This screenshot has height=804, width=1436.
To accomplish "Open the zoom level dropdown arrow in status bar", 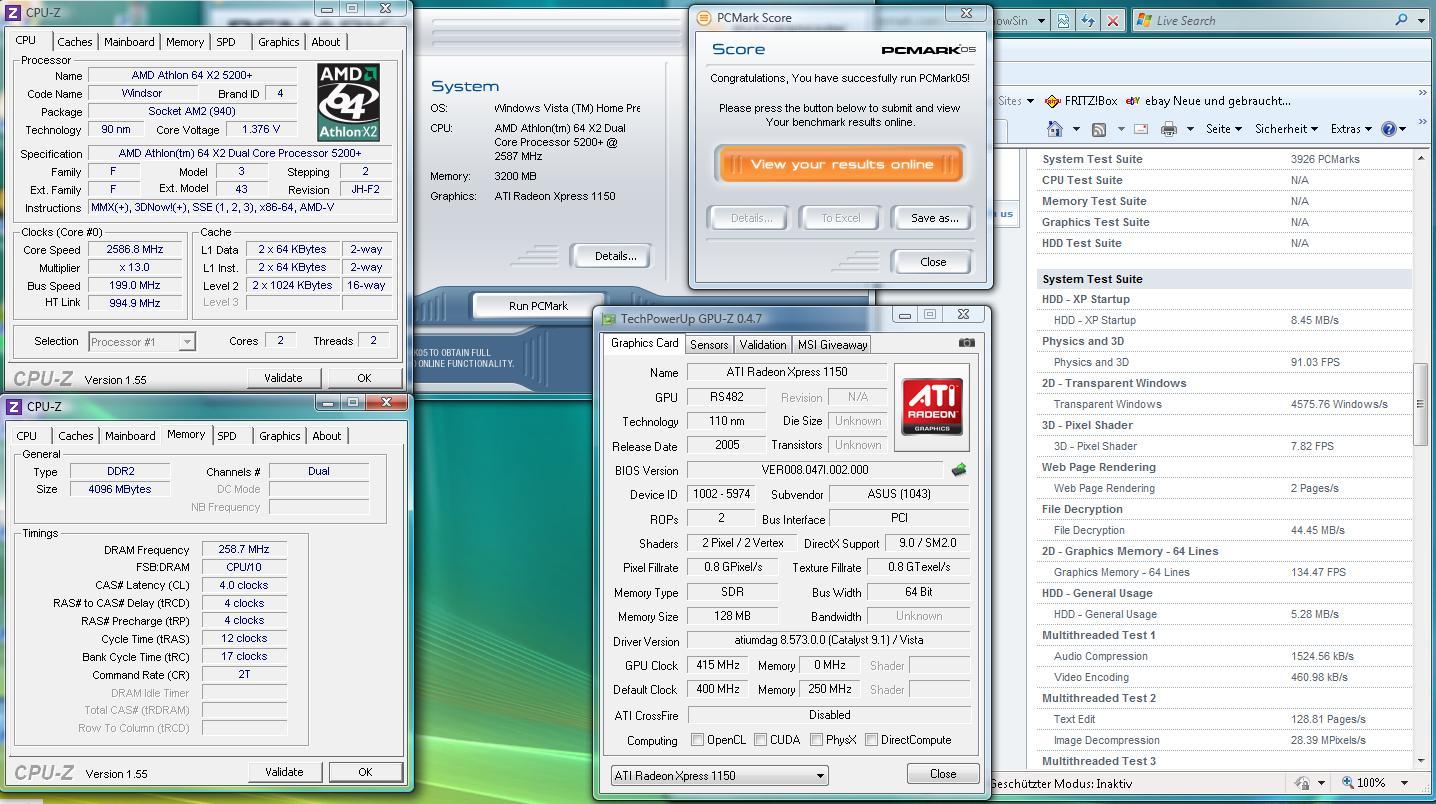I will pos(1404,783).
